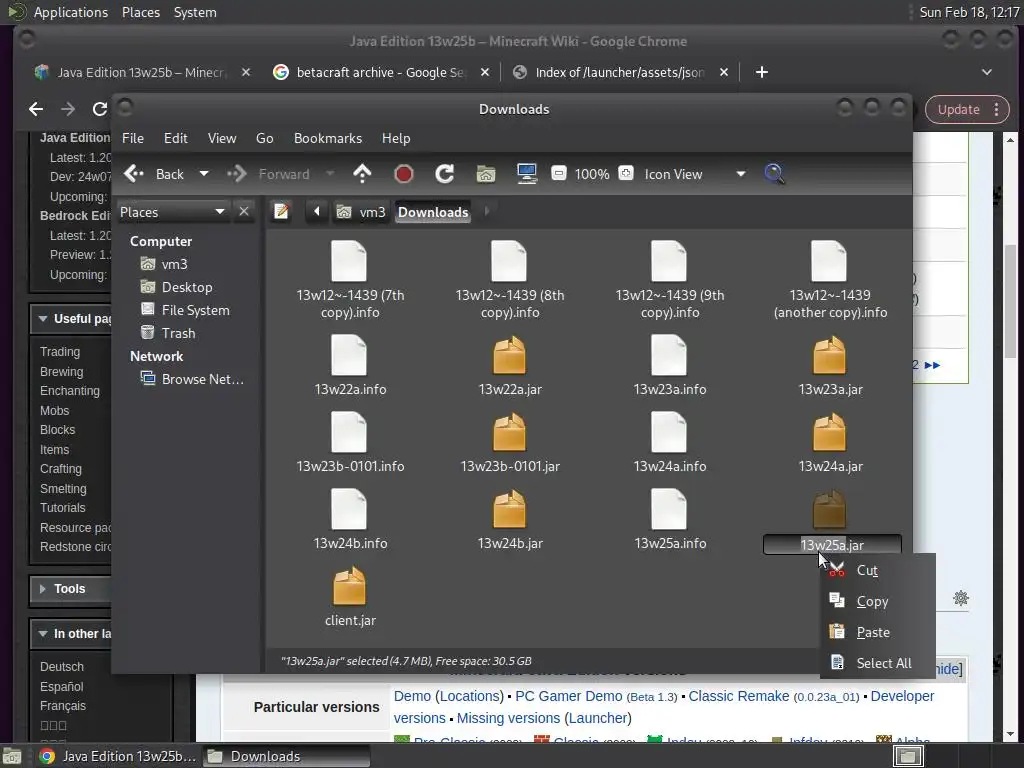Screen dimensions: 1024x768
Task: Click the Computer toolbar icon
Action: click(x=527, y=174)
